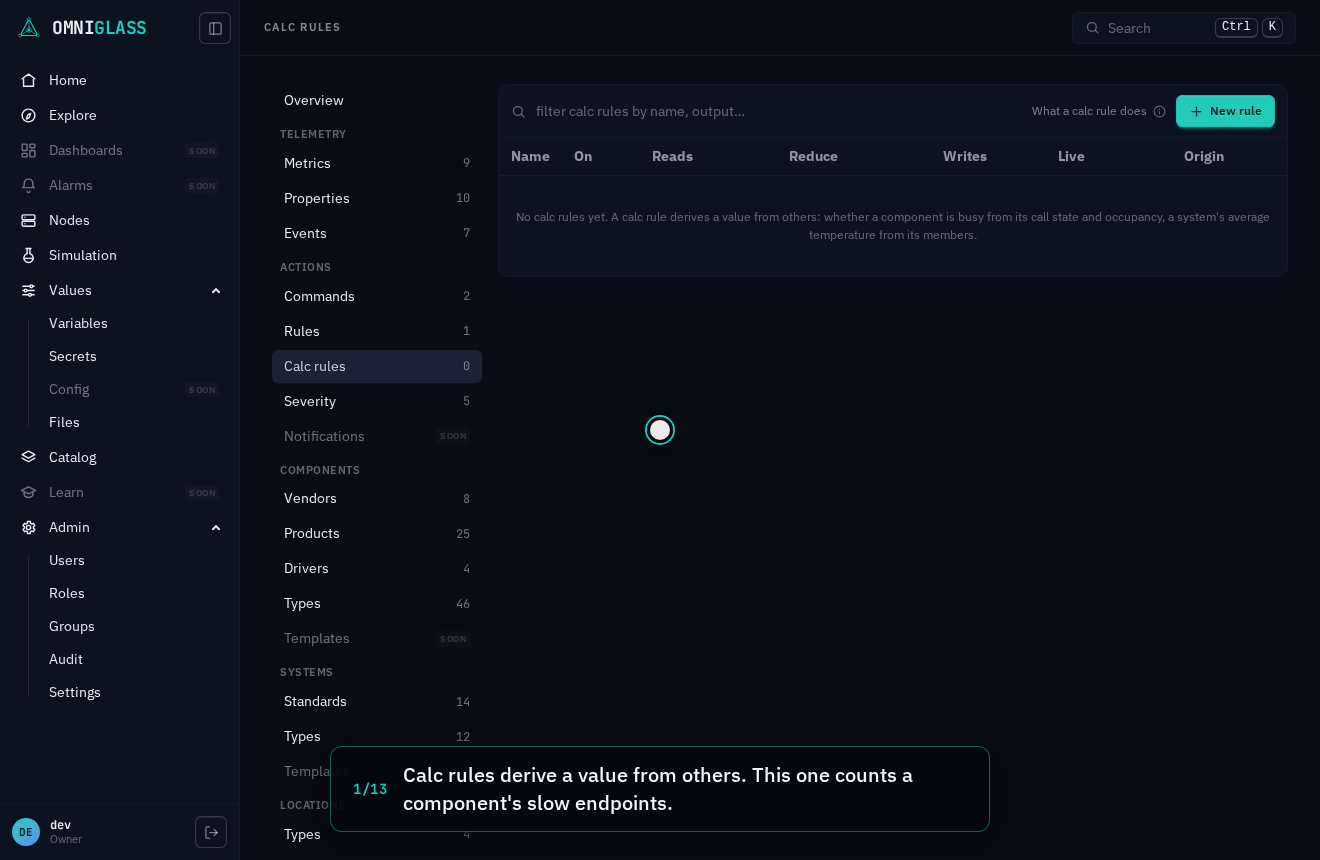This screenshot has height=860, width=1320.
Task: Open the Variables page
Action: (78, 323)
